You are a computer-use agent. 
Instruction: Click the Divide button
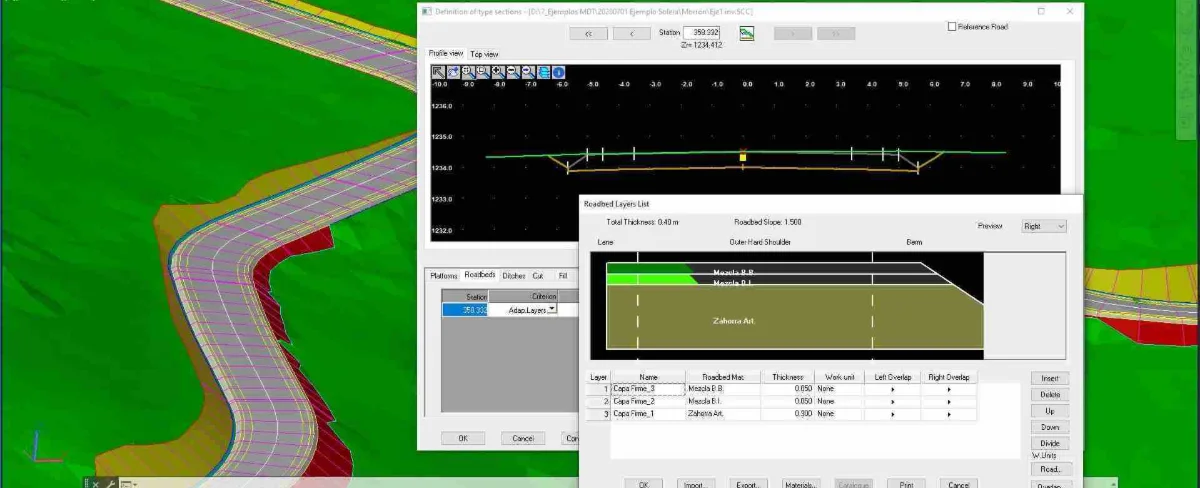[1050, 443]
